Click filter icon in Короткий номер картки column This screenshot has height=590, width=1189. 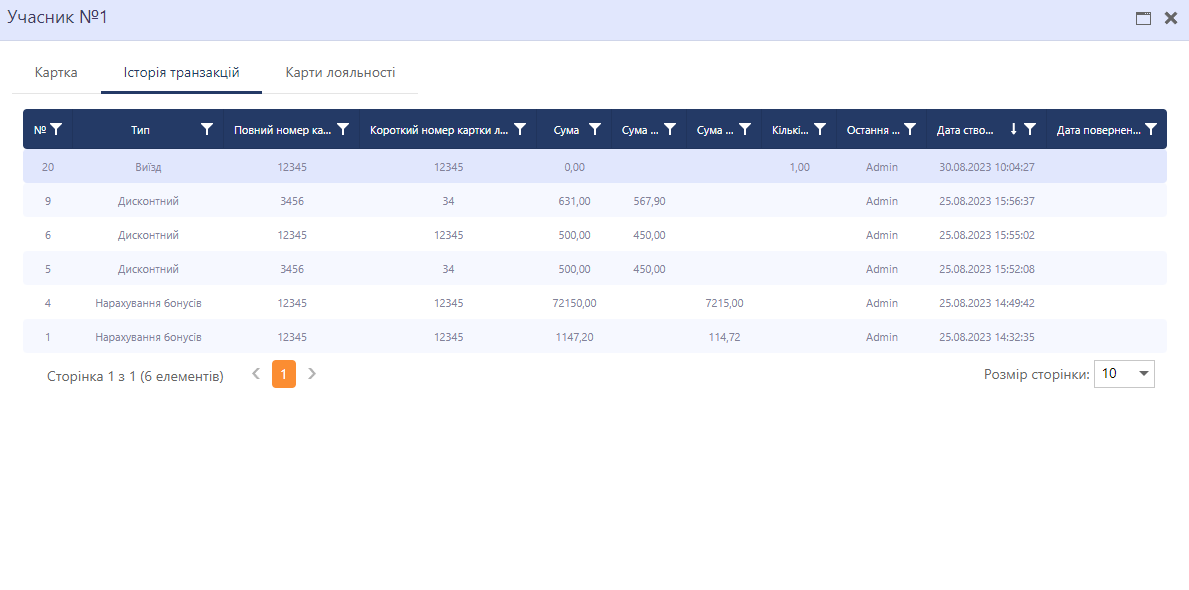pyautogui.click(x=520, y=129)
